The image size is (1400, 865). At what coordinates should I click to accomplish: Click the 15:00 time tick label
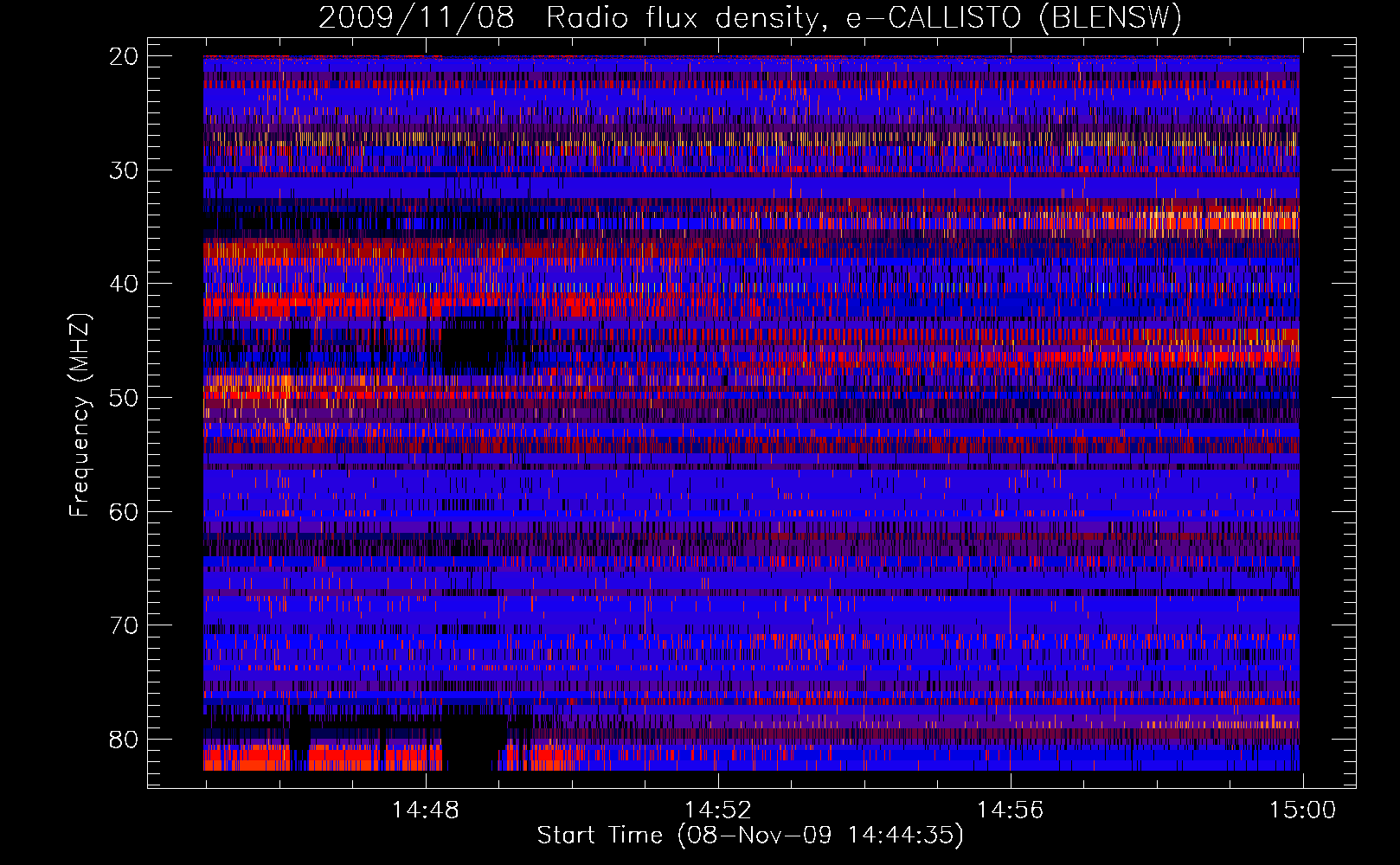1302,811
